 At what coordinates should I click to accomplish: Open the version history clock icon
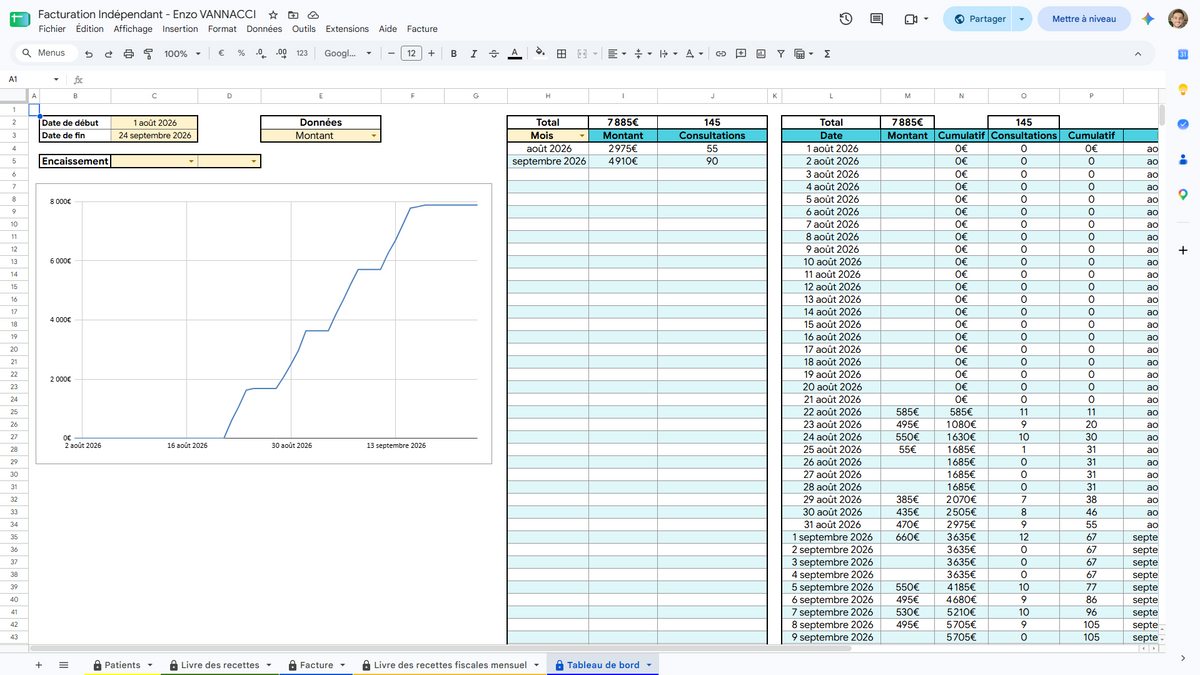coord(846,19)
